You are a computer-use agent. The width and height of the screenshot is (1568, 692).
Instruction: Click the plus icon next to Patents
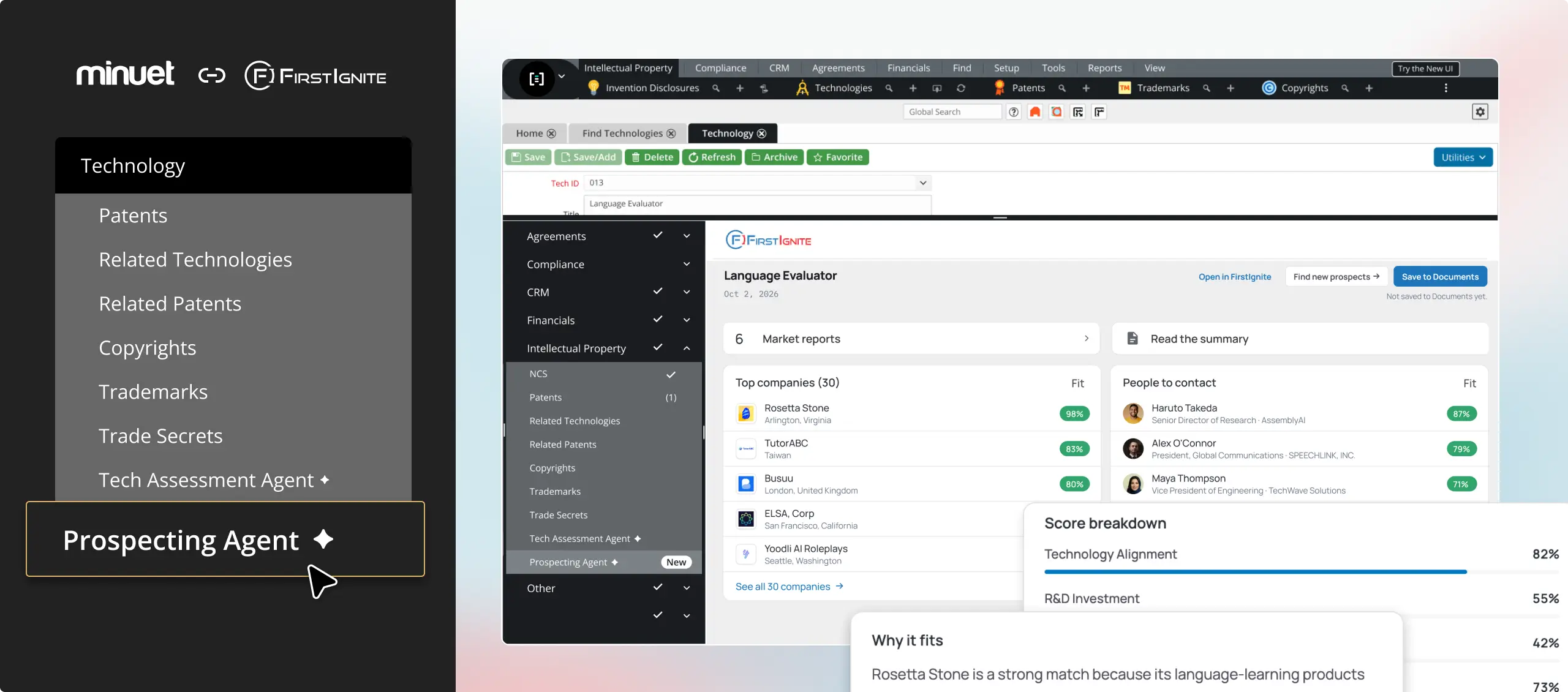(x=1086, y=88)
